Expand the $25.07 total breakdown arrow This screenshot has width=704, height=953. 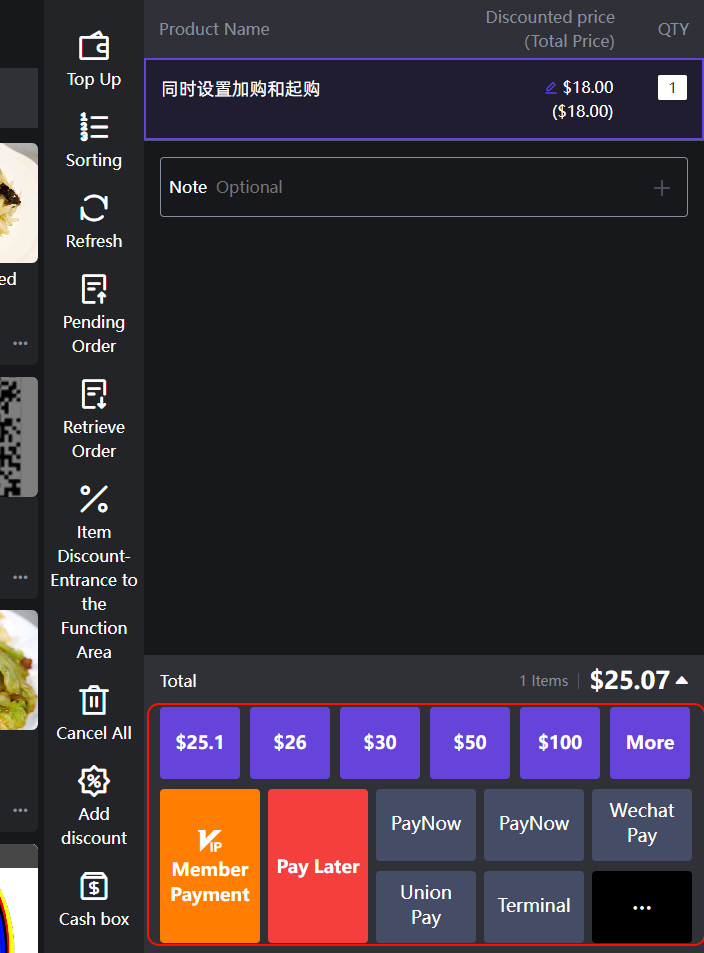[x=682, y=680]
